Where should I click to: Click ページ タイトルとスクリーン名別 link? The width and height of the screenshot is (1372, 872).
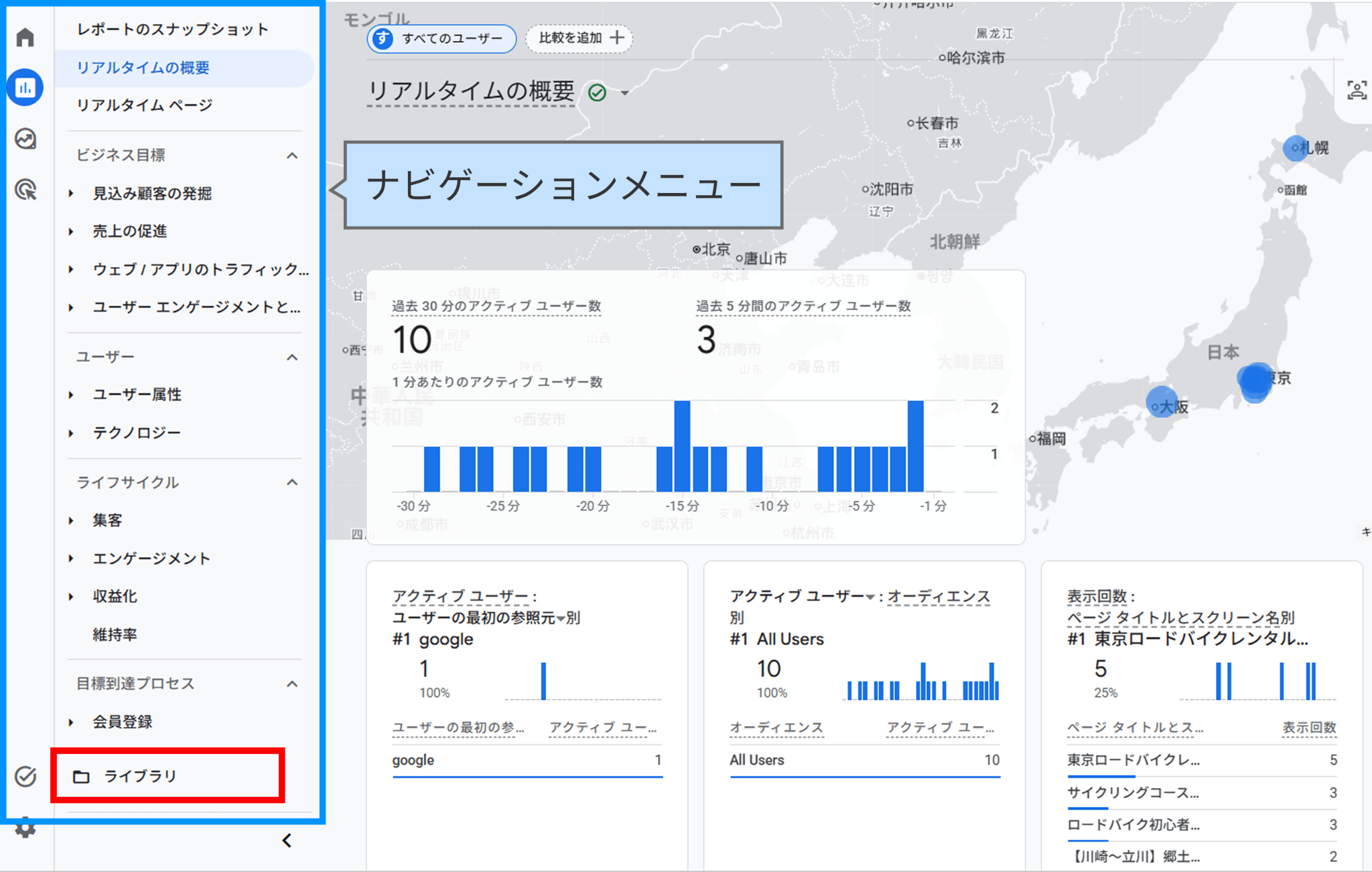[x=1180, y=617]
